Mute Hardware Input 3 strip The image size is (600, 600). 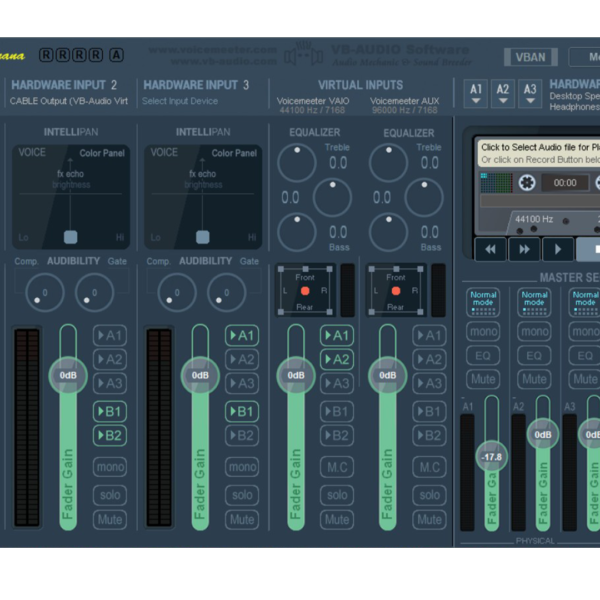coord(242,520)
